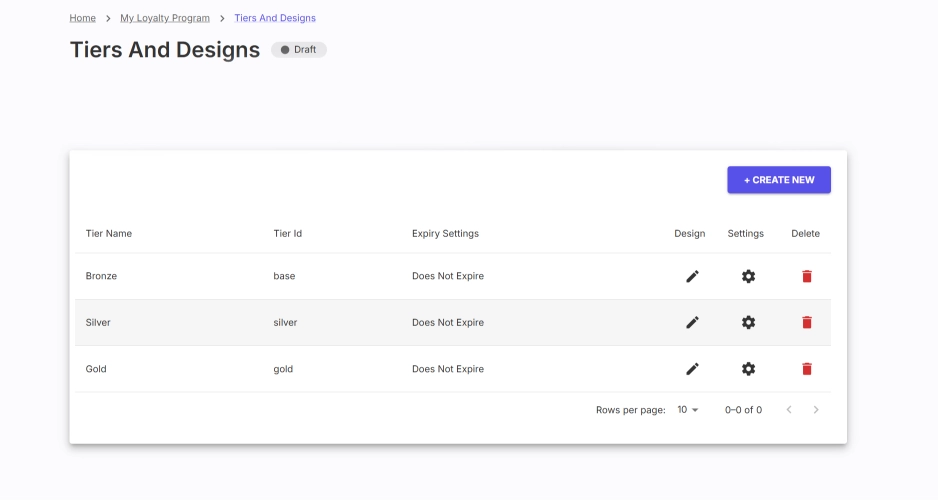Delete the Silver tier
938x500 pixels.
coord(807,322)
